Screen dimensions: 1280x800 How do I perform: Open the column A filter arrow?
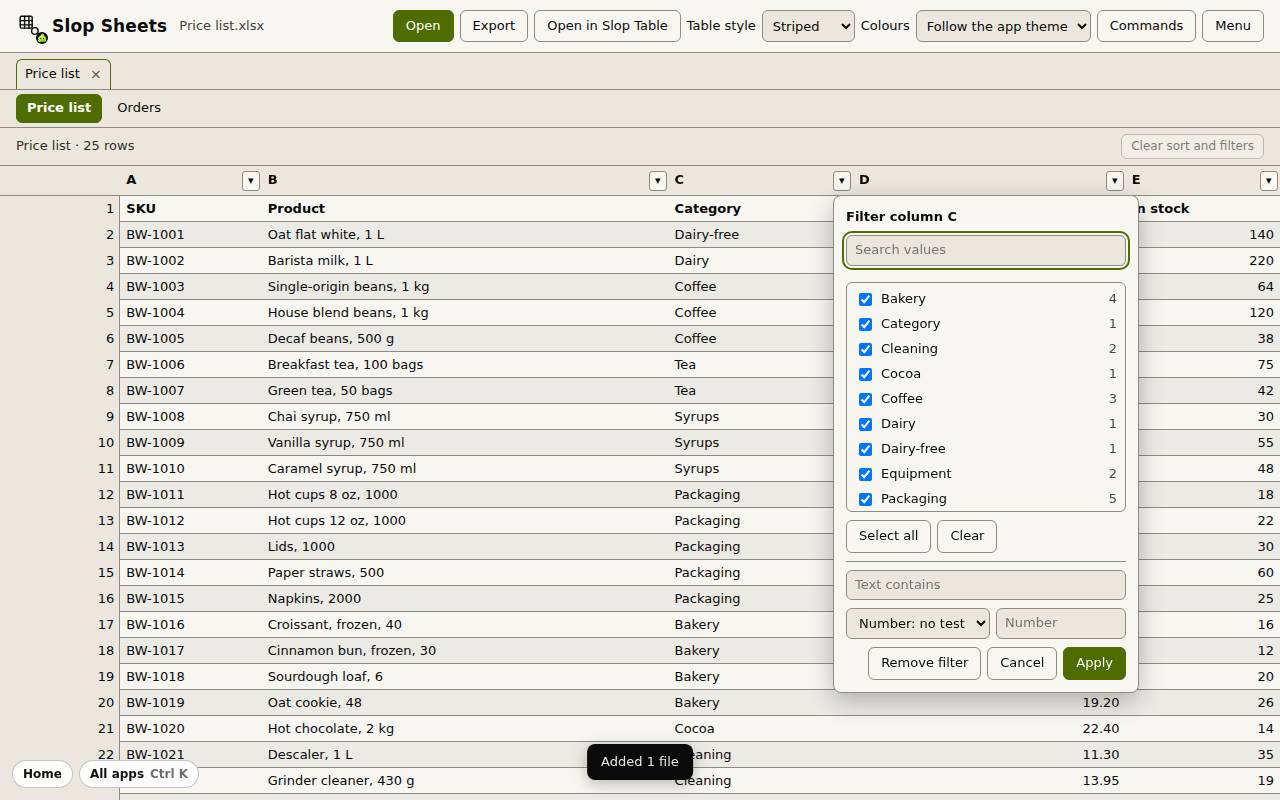[250, 181]
